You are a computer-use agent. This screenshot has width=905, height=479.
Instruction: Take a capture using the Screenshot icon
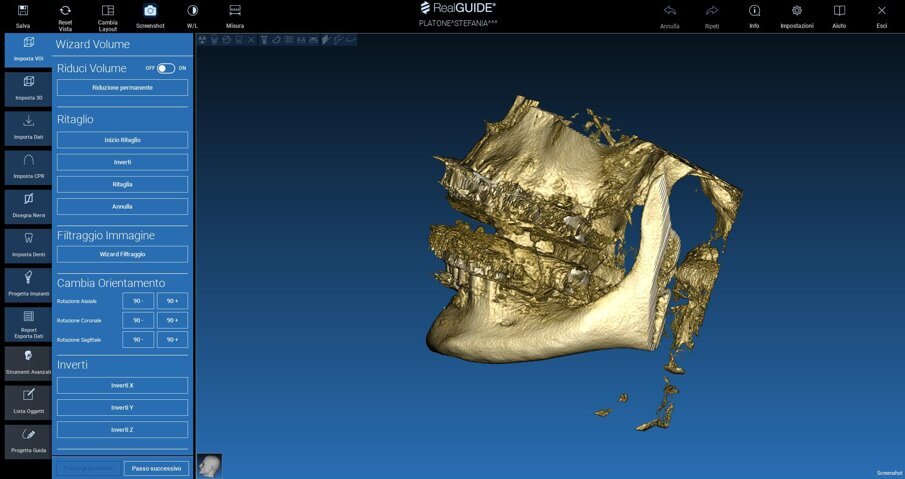point(150,11)
